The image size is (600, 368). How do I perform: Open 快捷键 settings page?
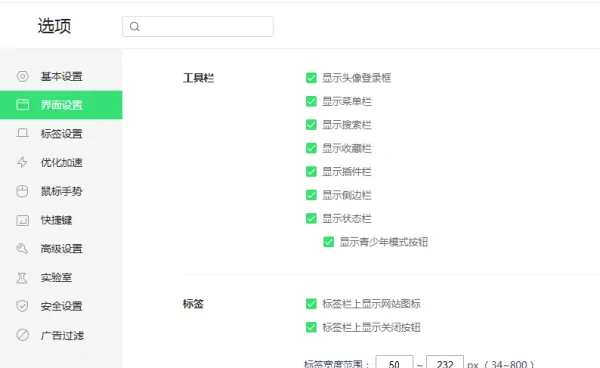(x=61, y=220)
